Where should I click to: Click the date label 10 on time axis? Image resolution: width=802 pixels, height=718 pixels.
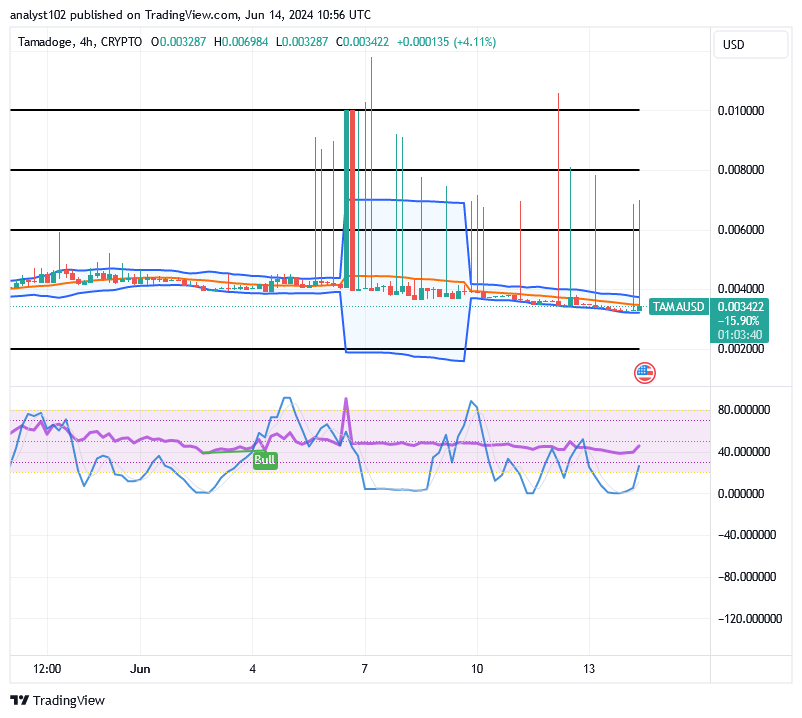(x=477, y=669)
